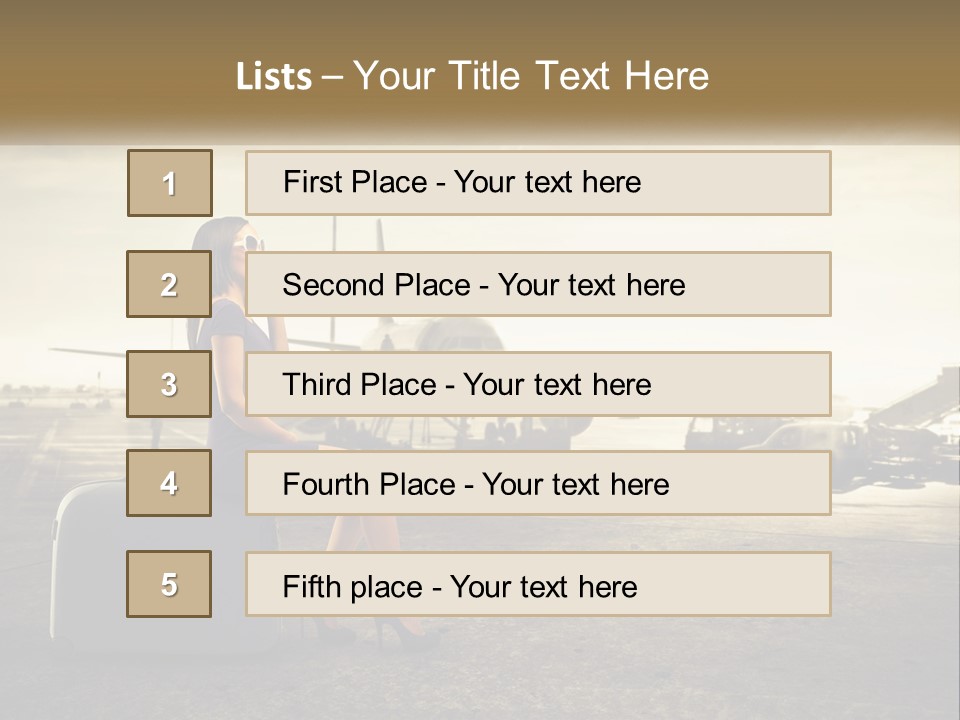
Task: Select the number 2 box
Action: pyautogui.click(x=169, y=284)
